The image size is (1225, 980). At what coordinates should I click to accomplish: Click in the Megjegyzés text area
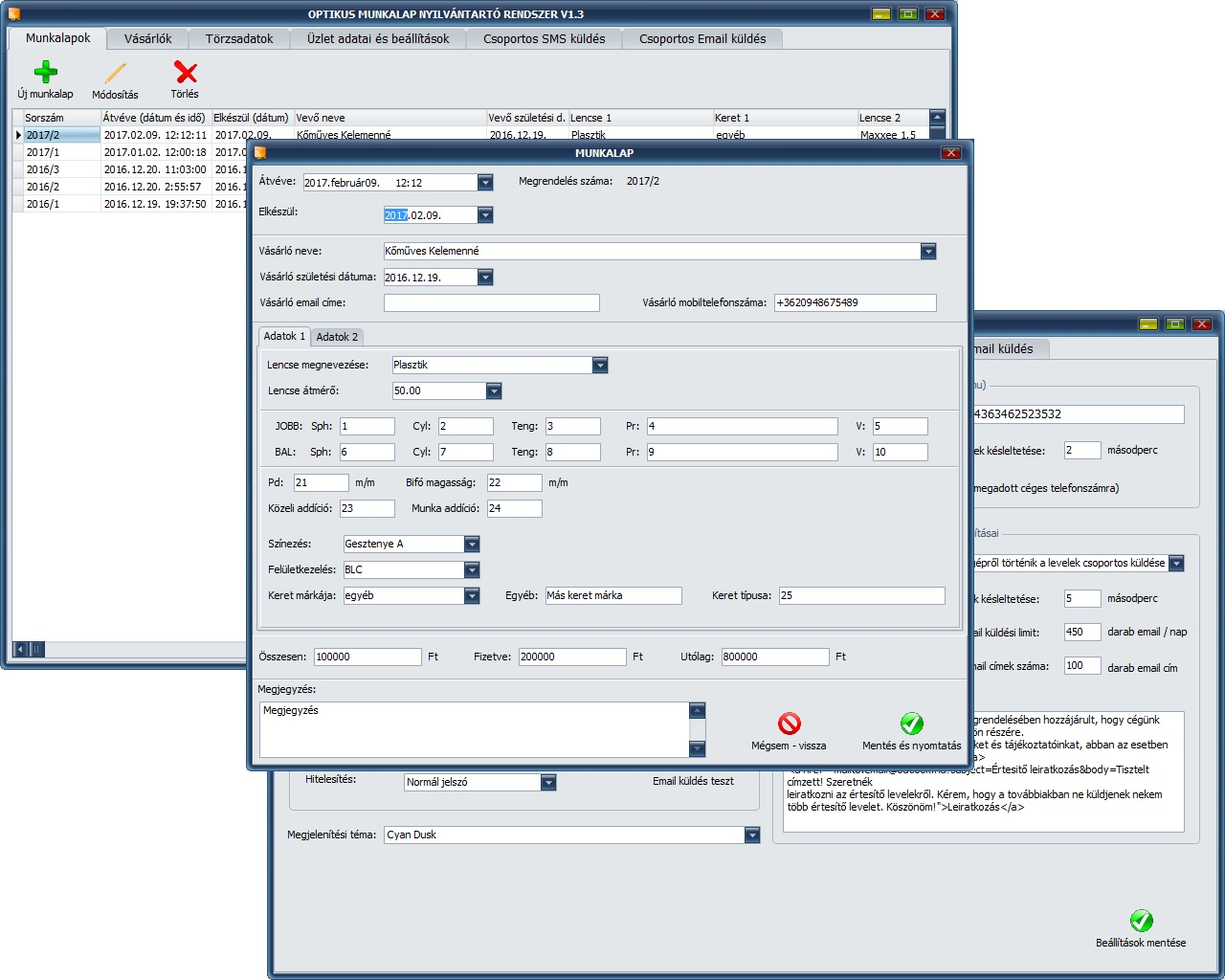point(474,729)
